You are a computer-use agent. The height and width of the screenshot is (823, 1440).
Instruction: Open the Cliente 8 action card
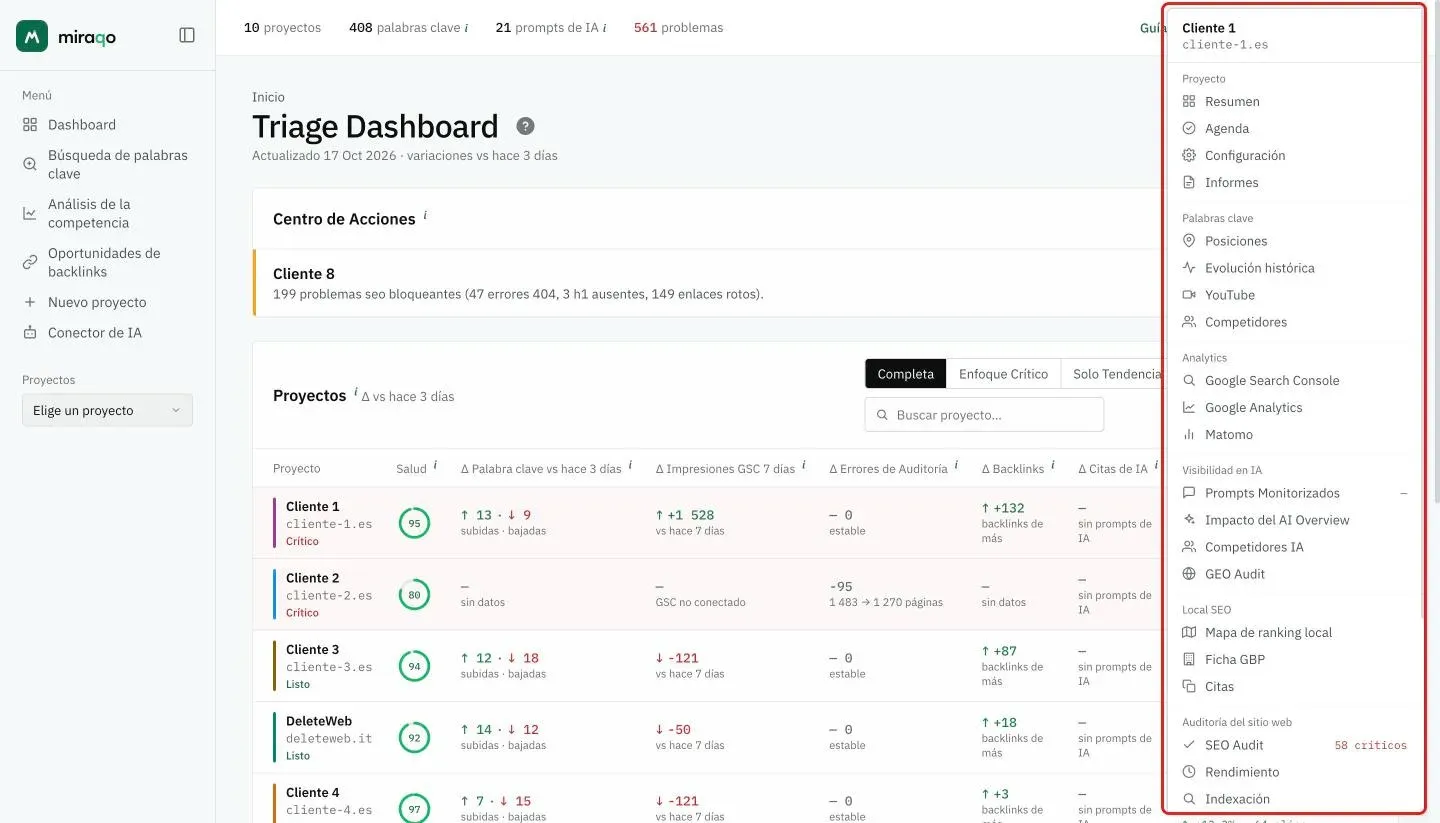[x=710, y=283]
